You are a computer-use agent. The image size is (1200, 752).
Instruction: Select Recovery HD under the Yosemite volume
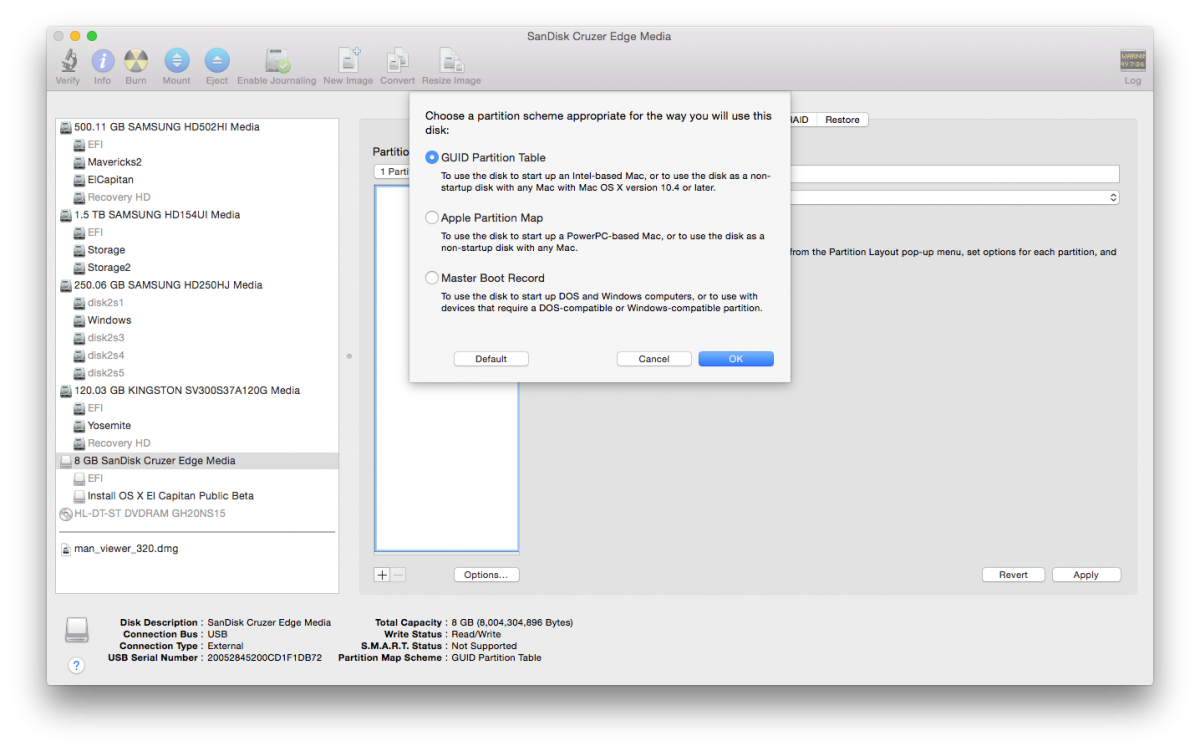coord(198,443)
